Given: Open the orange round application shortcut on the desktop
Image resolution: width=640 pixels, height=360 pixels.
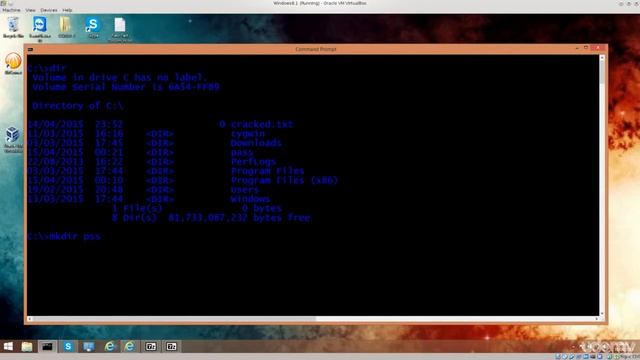Looking at the screenshot, I should coord(13,63).
